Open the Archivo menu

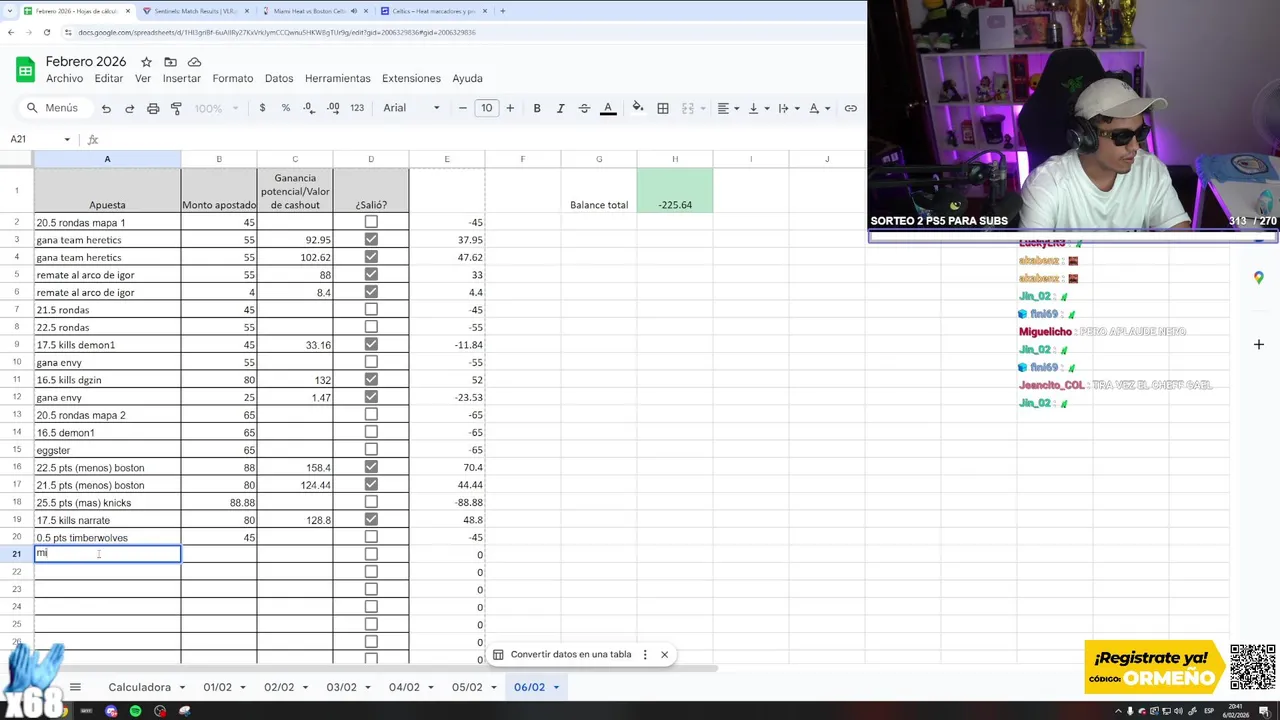64,78
